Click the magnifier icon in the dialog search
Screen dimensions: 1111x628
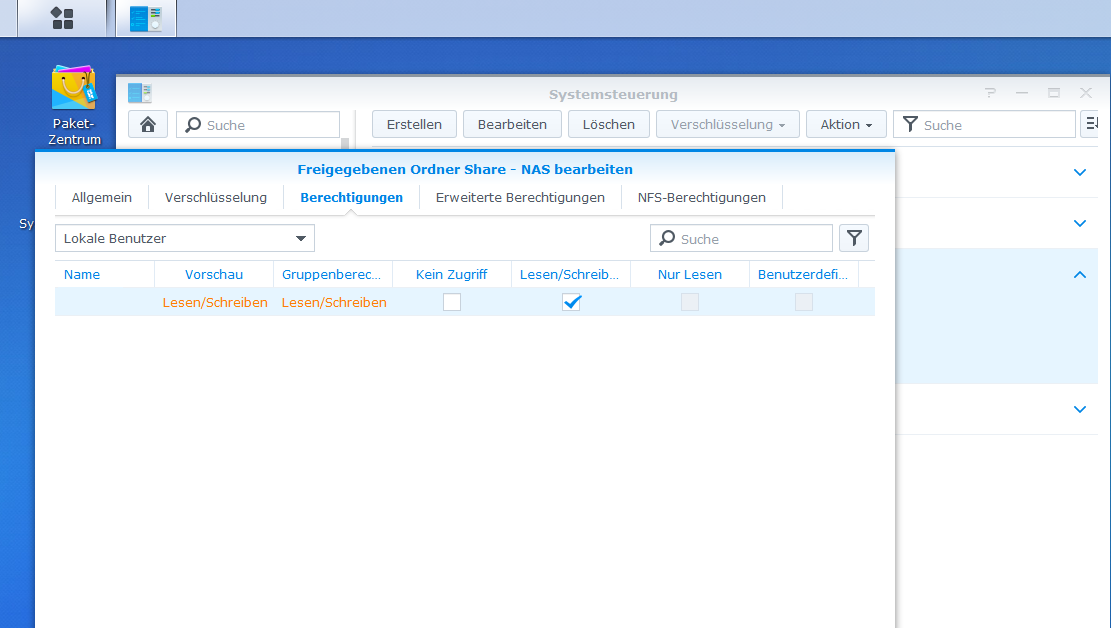667,238
